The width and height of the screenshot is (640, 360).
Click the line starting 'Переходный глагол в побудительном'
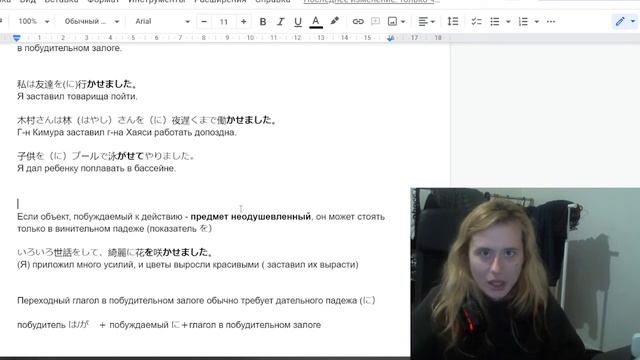pyautogui.click(x=196, y=301)
